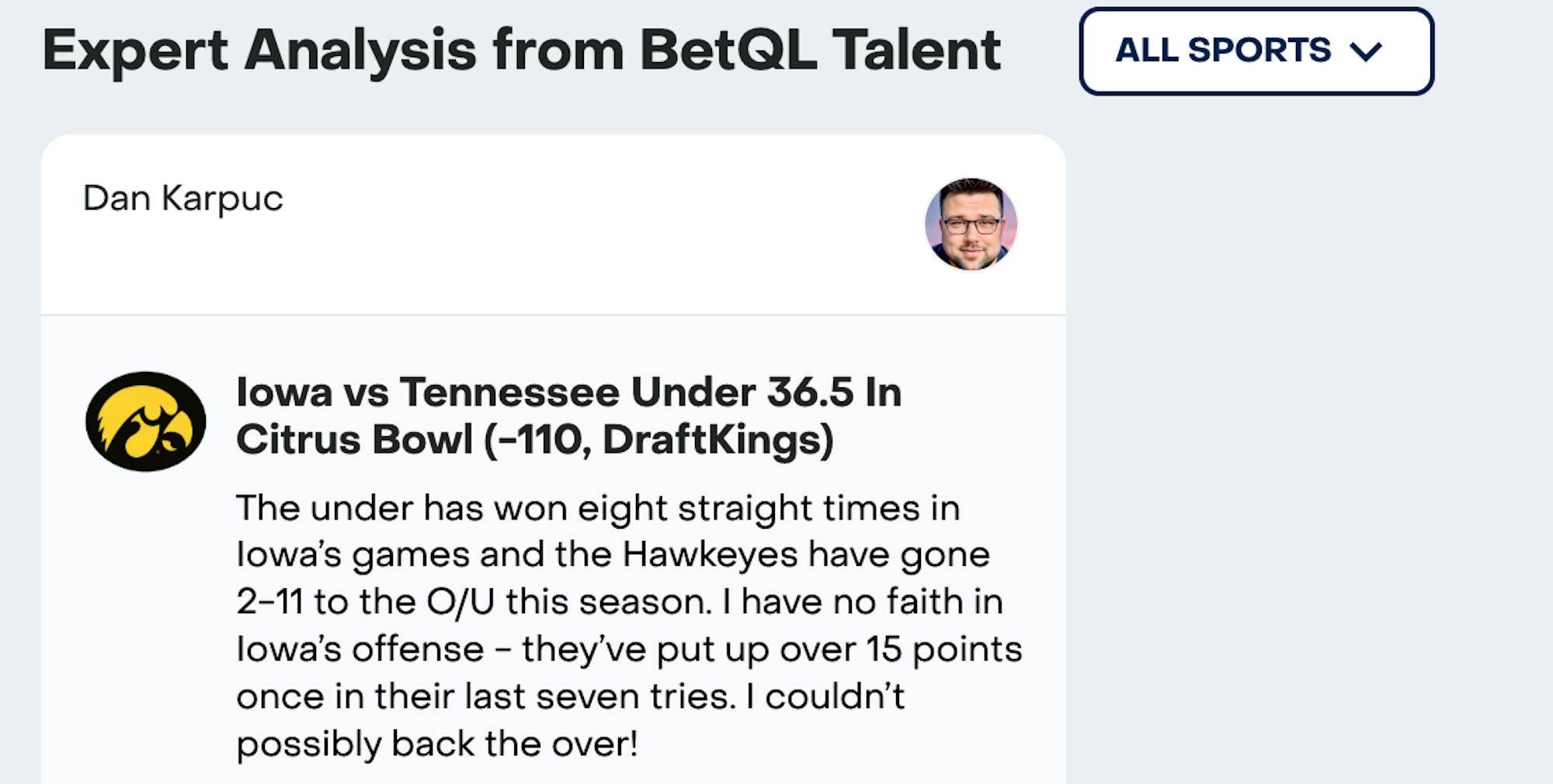The height and width of the screenshot is (784, 1553).
Task: Click the word DraftKings in the pick title
Action: pyautogui.click(x=713, y=440)
